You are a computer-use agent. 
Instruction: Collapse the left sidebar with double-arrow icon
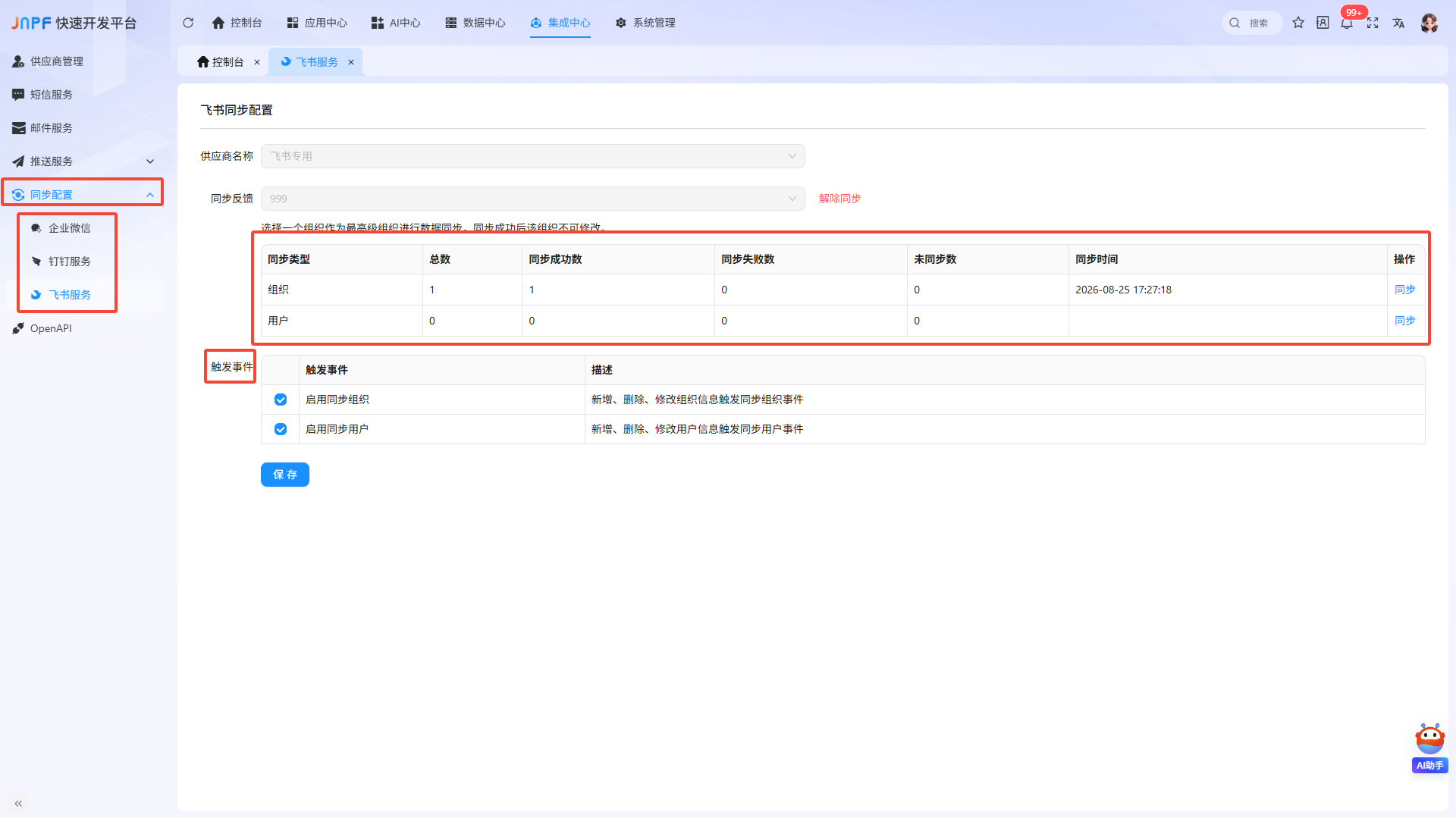point(18,804)
